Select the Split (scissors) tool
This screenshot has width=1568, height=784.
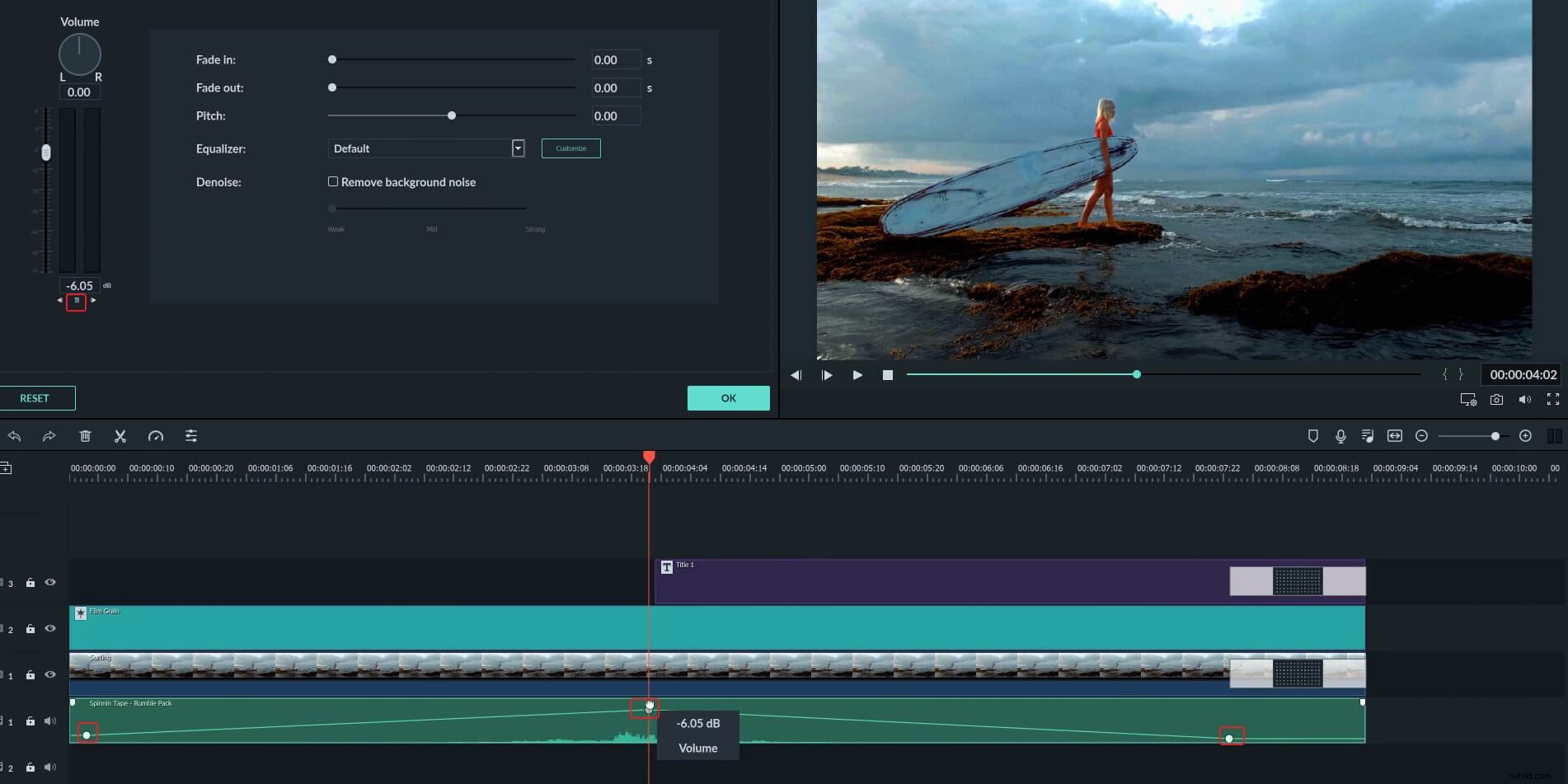coord(120,436)
